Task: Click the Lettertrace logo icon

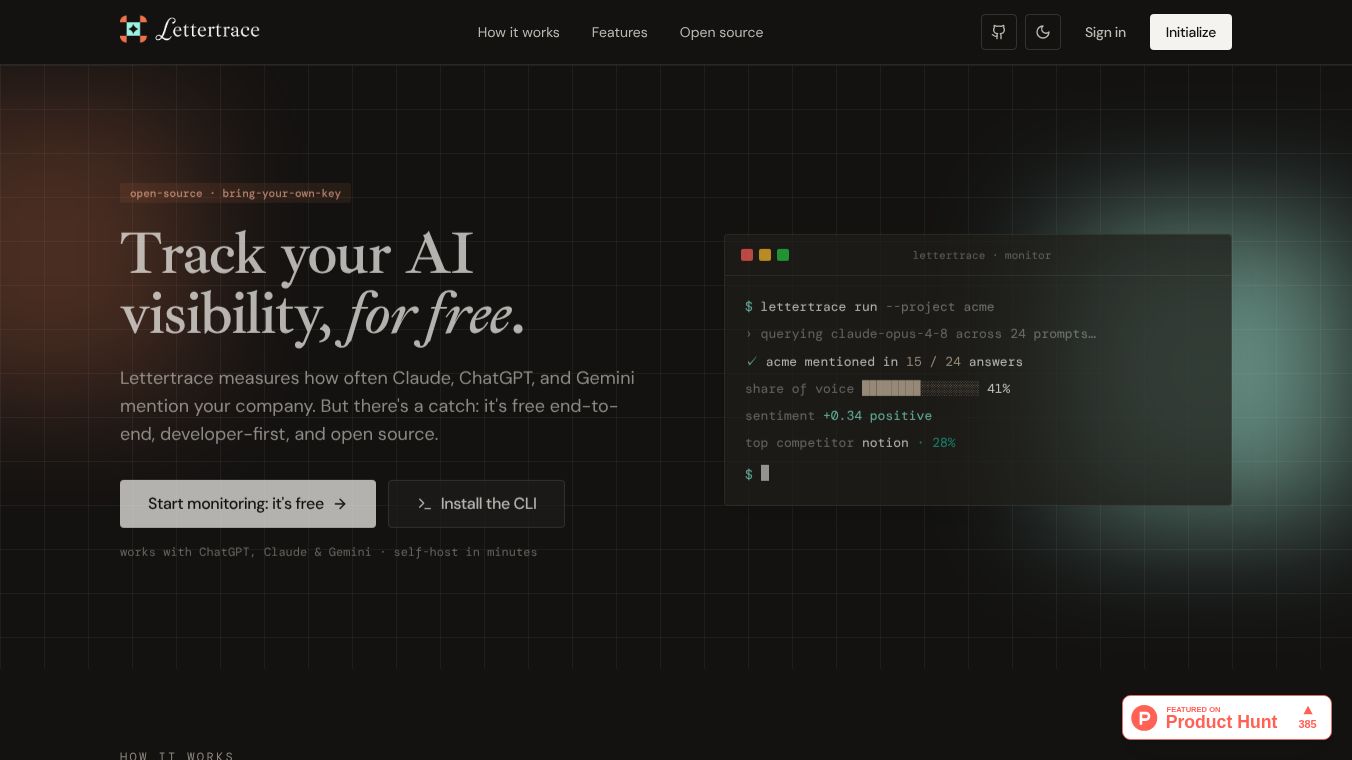Action: tap(133, 30)
